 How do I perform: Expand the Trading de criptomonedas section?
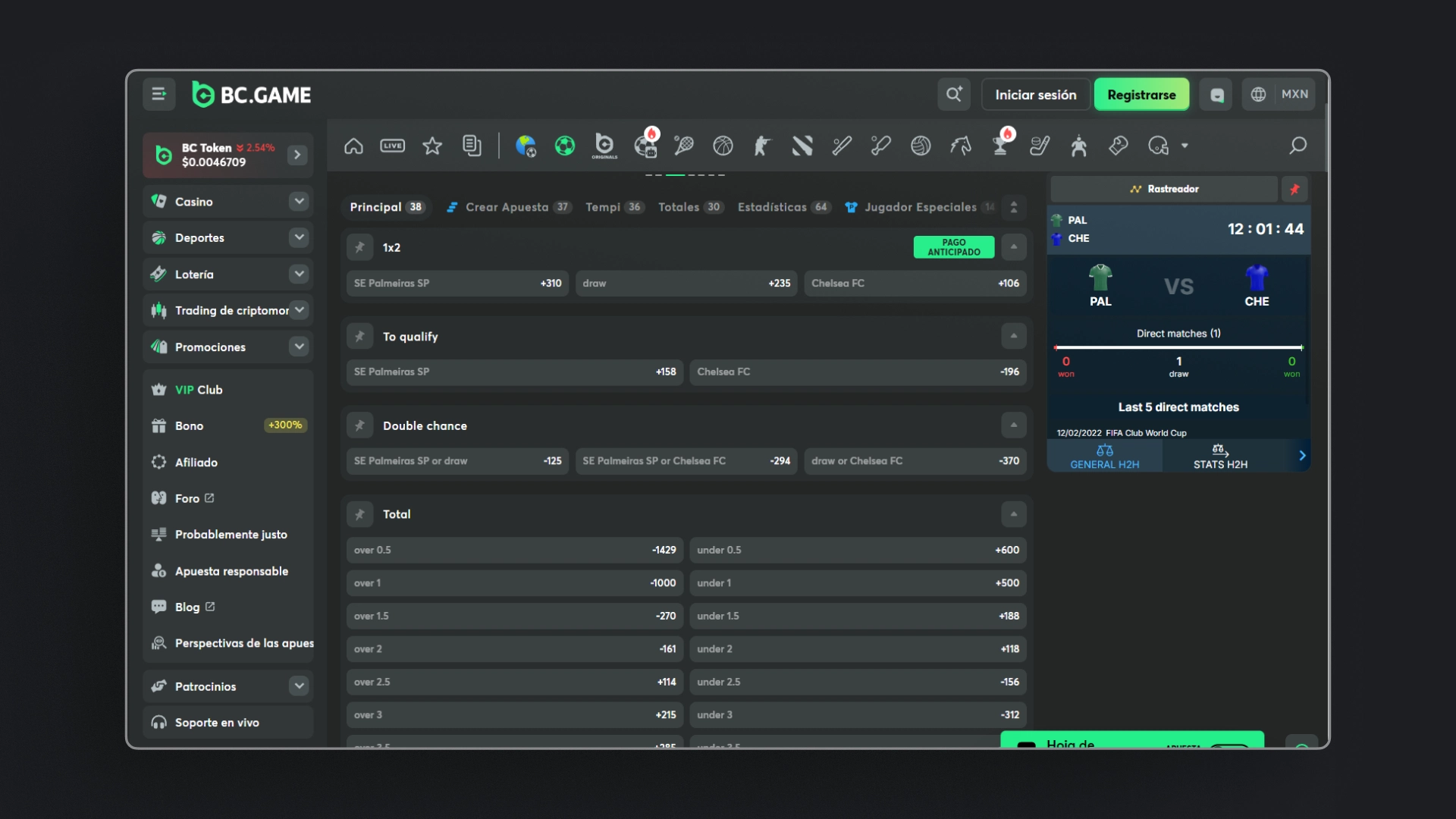pos(299,309)
